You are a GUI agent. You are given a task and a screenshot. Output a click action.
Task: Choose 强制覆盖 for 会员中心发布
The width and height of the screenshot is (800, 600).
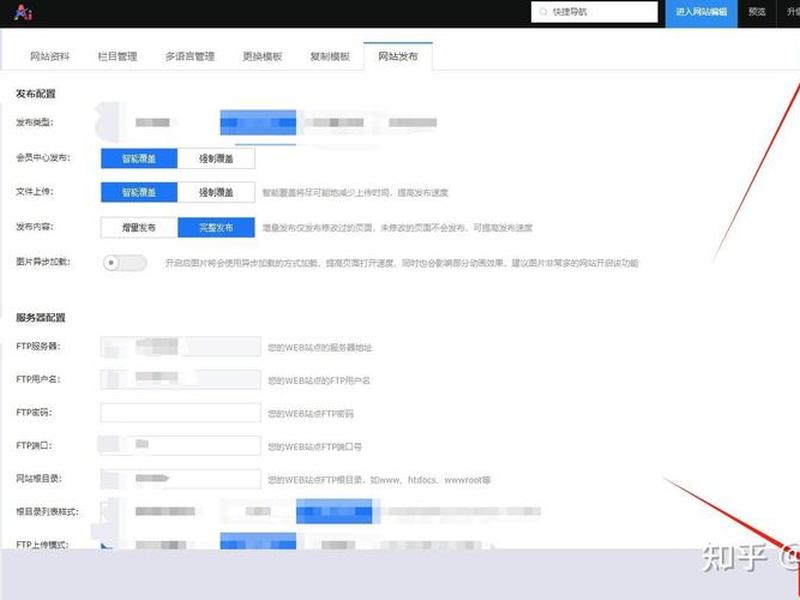tap(216, 159)
